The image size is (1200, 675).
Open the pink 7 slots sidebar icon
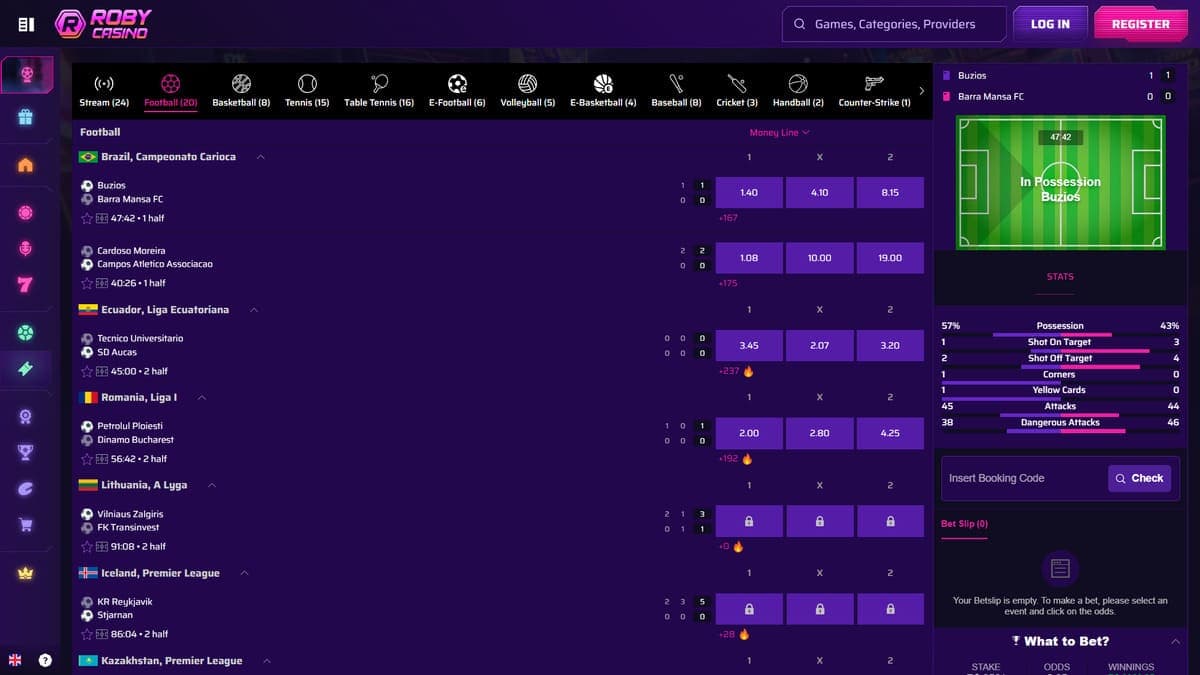coord(26,285)
